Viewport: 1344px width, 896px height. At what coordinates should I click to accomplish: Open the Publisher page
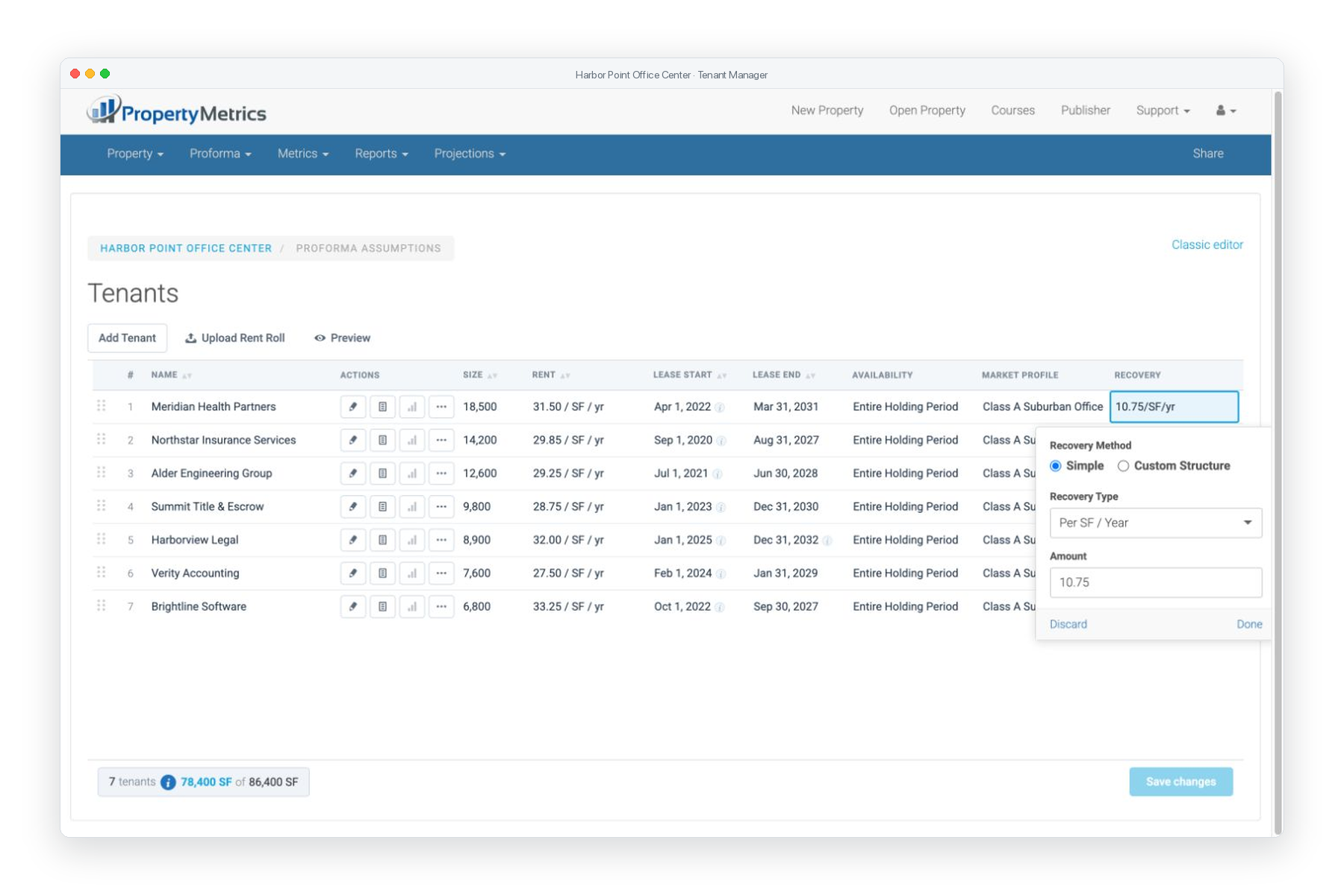[1086, 111]
